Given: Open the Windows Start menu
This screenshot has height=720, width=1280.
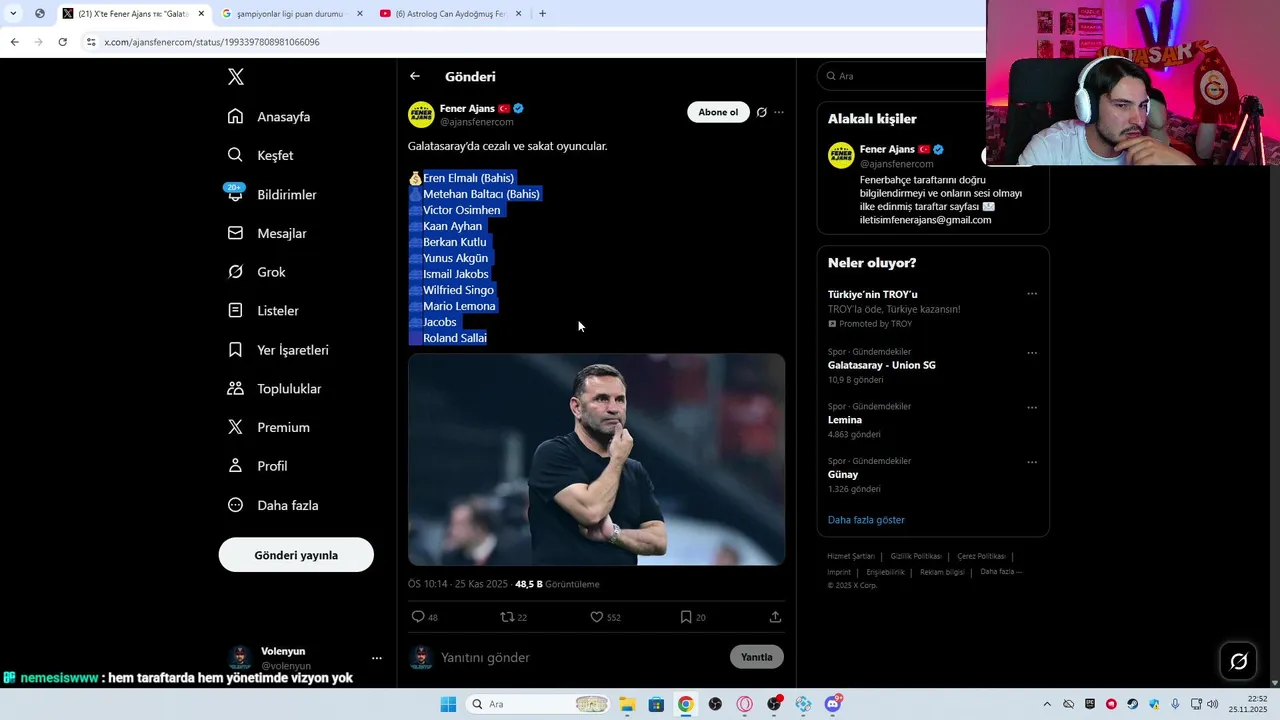Looking at the screenshot, I should 448,704.
